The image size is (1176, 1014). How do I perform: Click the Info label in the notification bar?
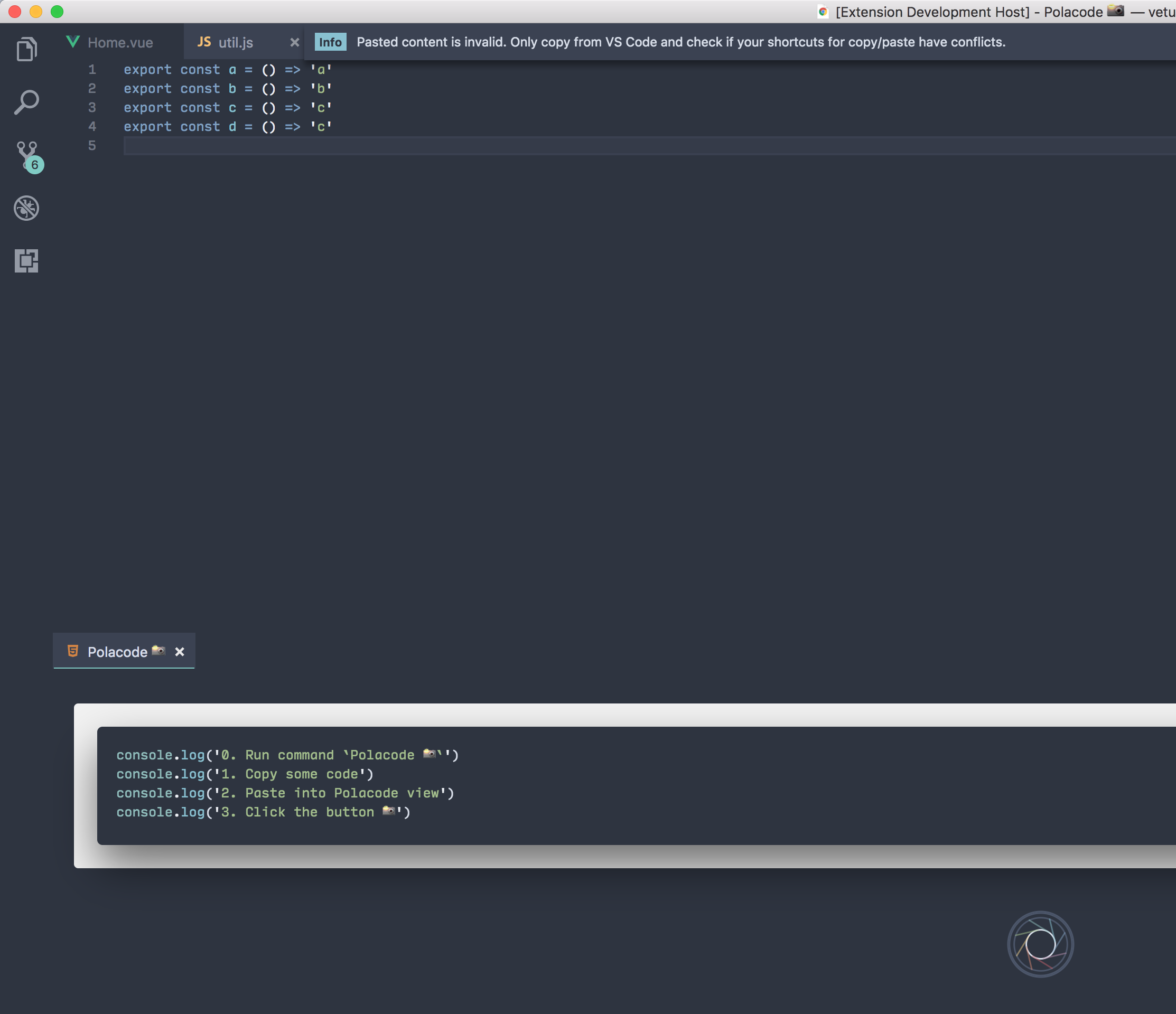point(330,41)
